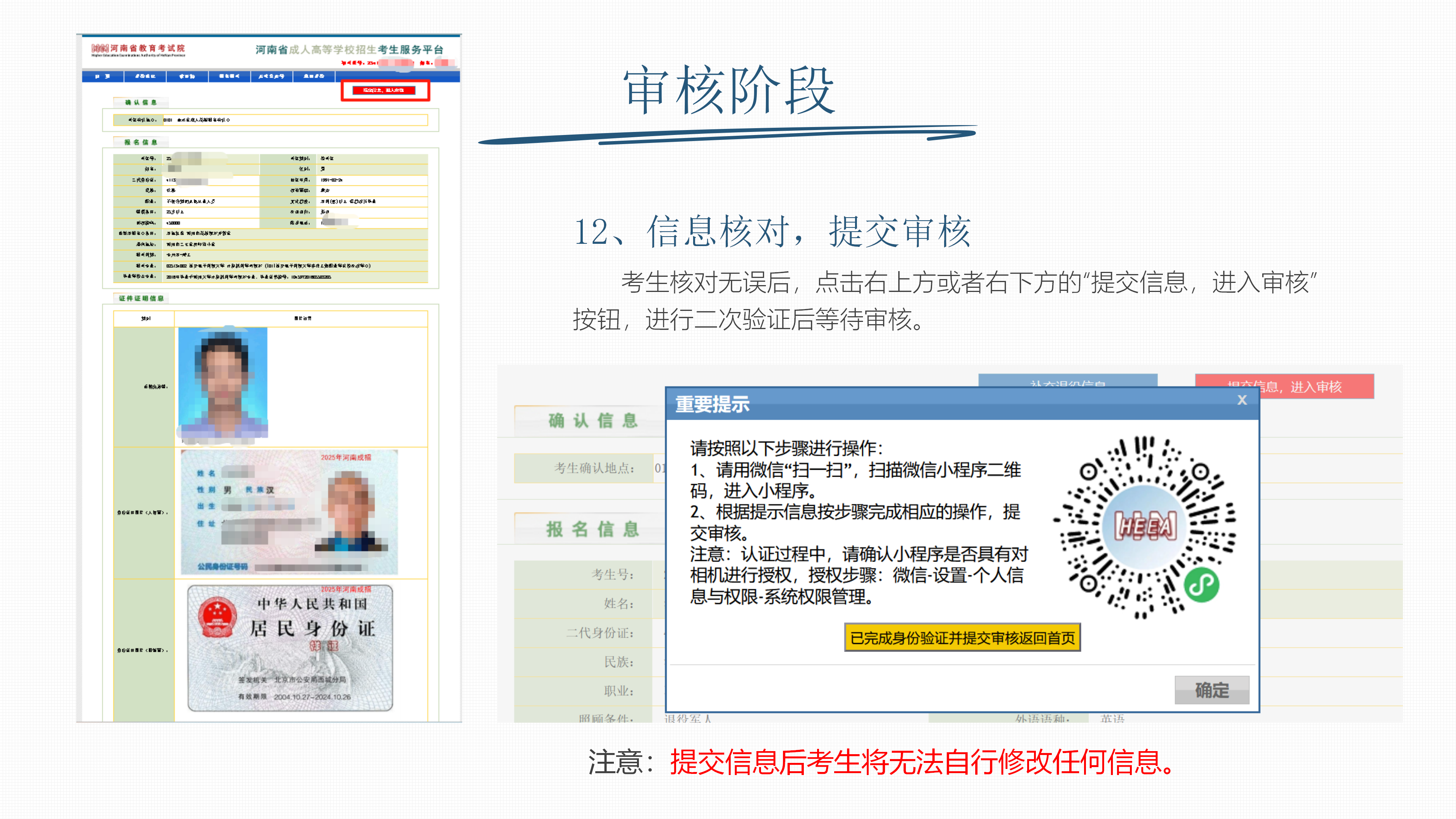Click the 河南省成人高等学校招生考生服务平台 title banner
Screen dimensions: 1456x819
[x=349, y=50]
